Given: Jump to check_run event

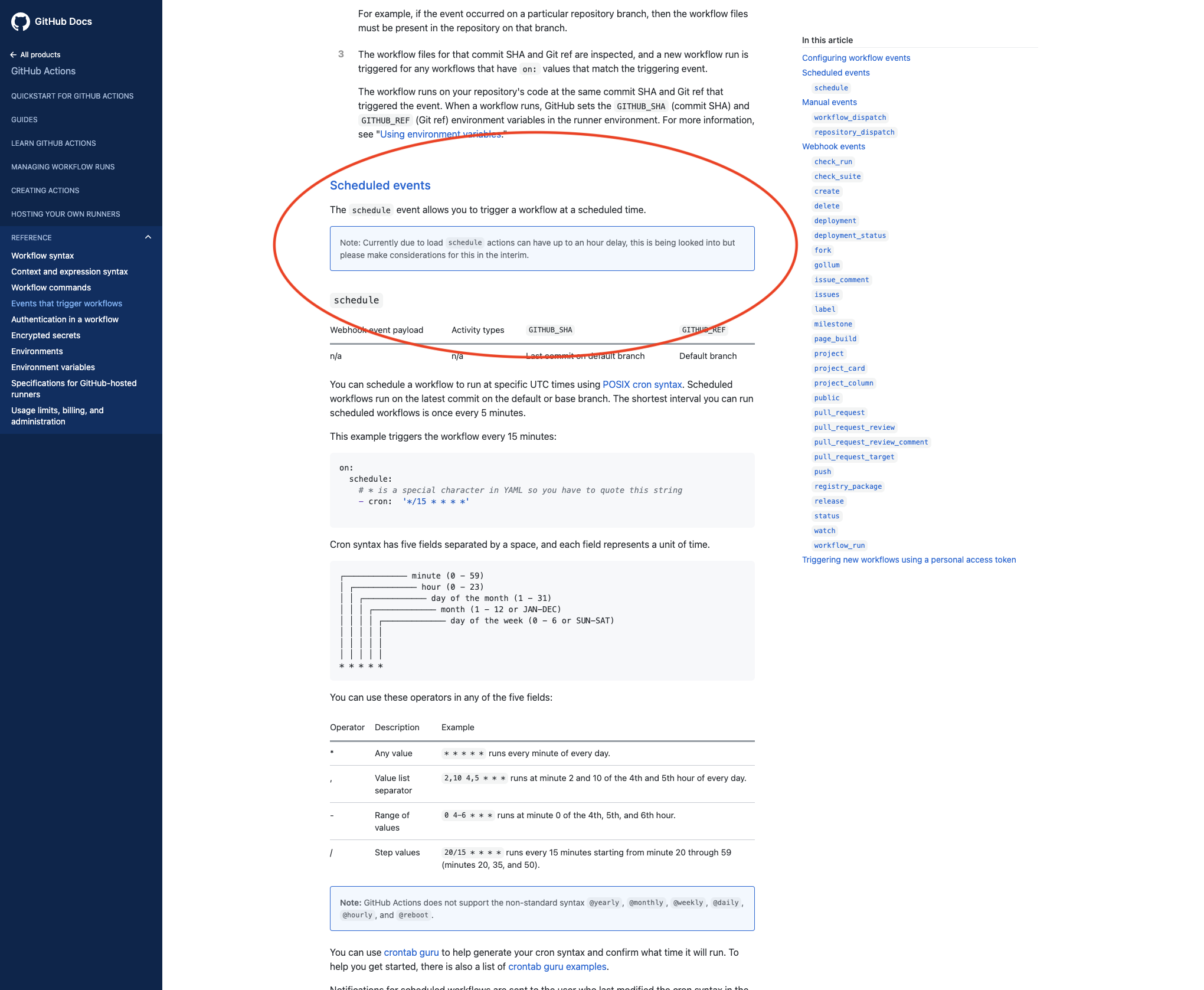Looking at the screenshot, I should click(x=833, y=162).
